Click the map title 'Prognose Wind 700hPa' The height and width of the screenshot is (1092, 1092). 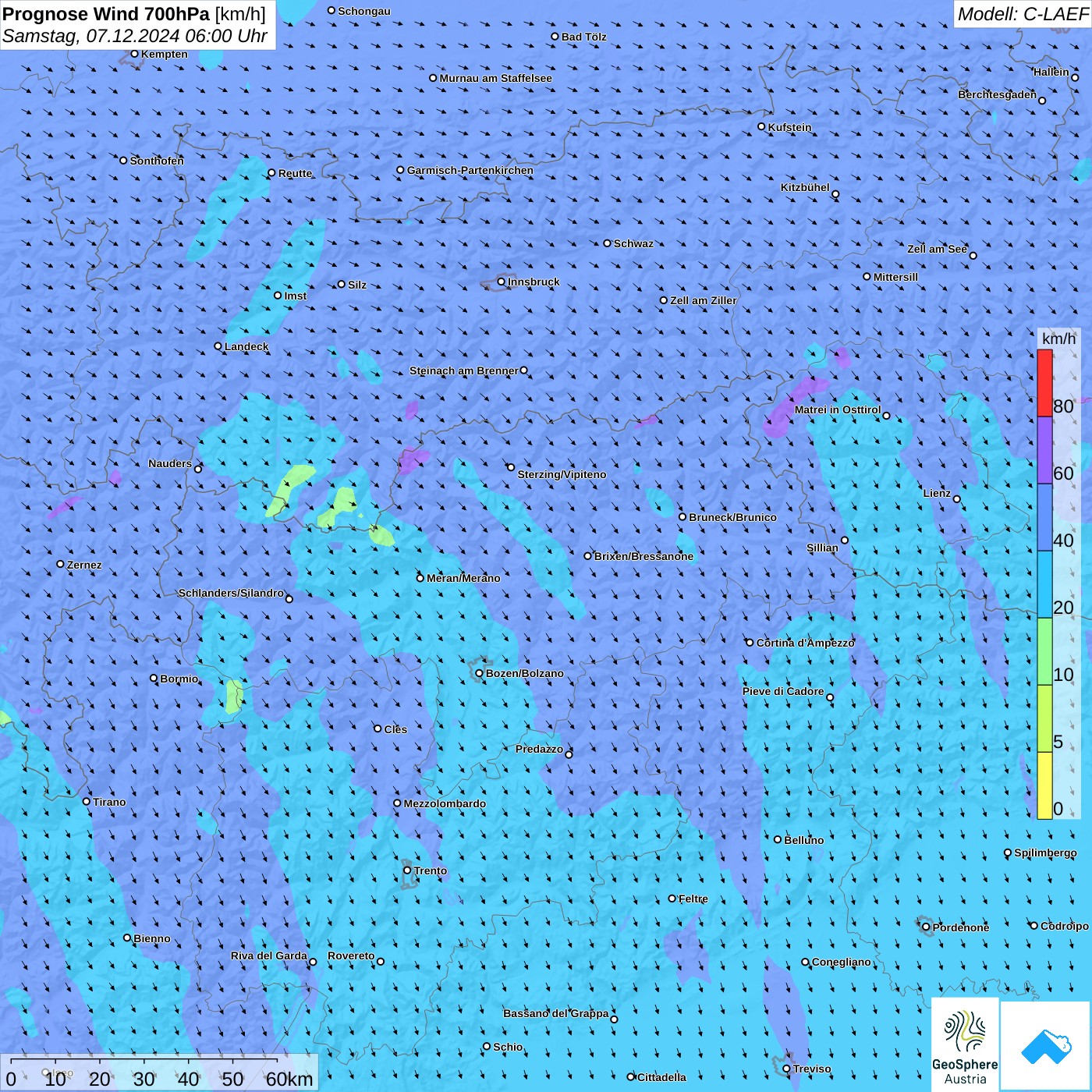click(106, 14)
